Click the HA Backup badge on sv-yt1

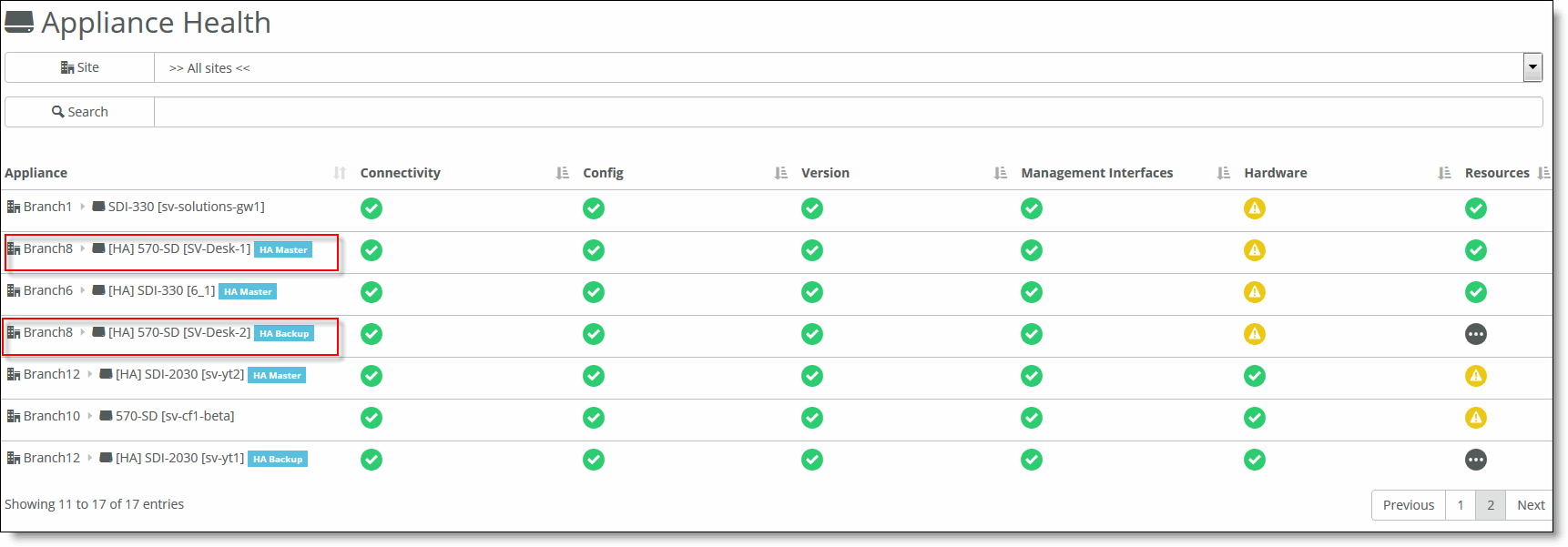[278, 460]
